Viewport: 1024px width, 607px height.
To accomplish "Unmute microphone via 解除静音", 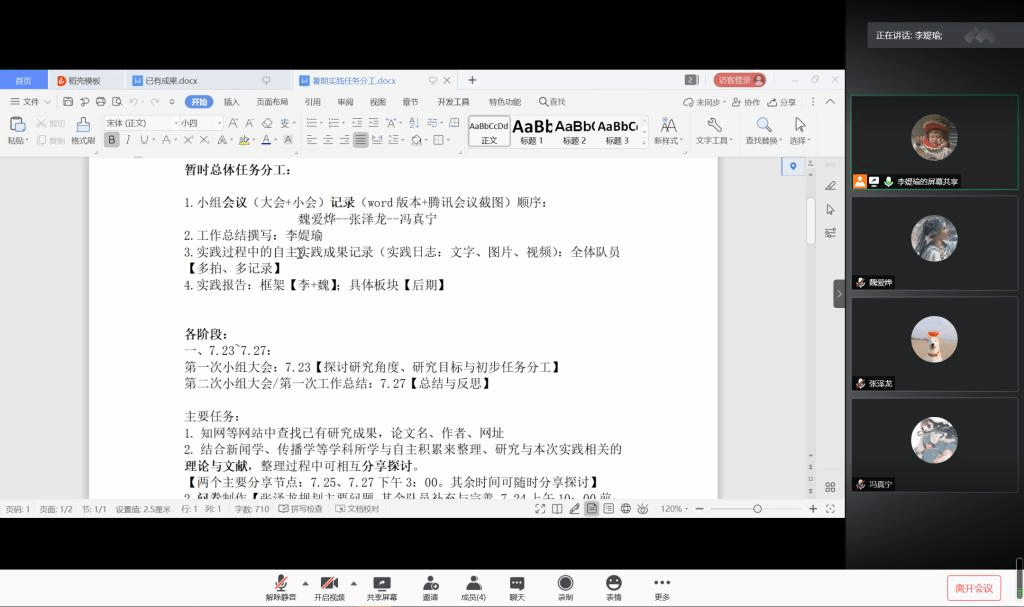I will [x=281, y=584].
